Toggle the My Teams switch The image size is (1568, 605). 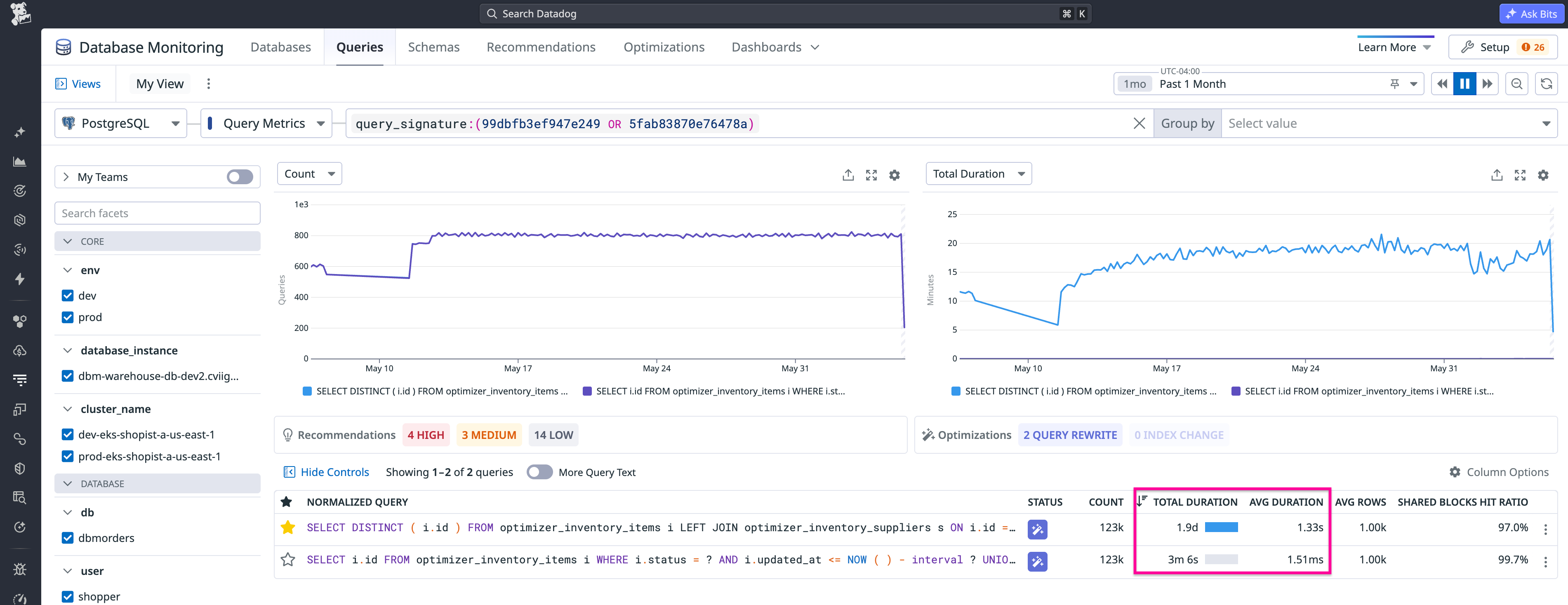click(240, 177)
